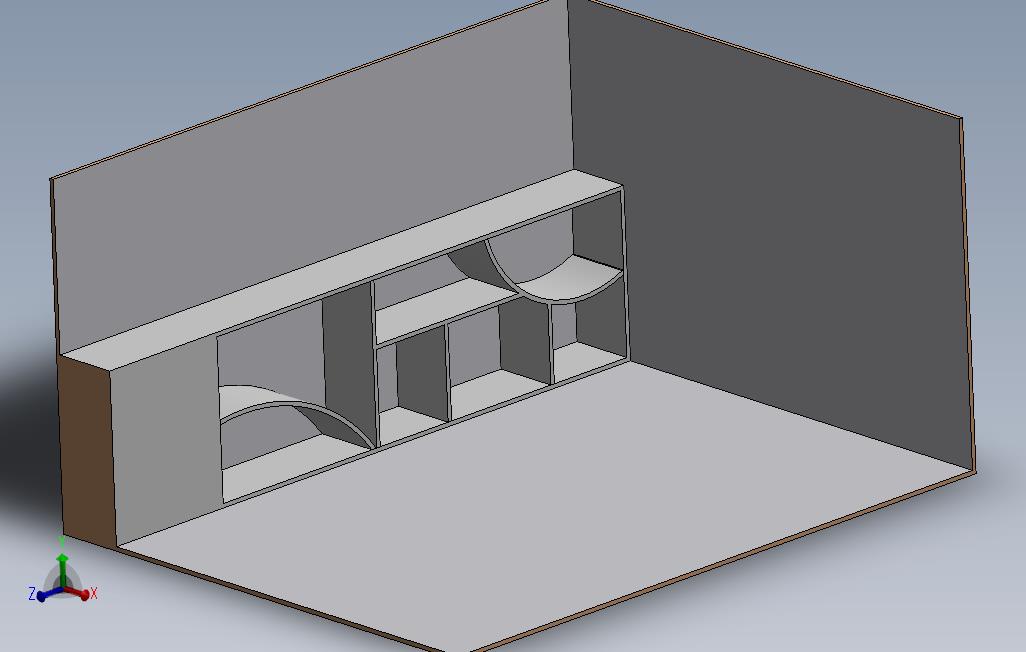1026x652 pixels.
Task: Select the solid front panel at cabinet's left end
Action: click(x=167, y=439)
